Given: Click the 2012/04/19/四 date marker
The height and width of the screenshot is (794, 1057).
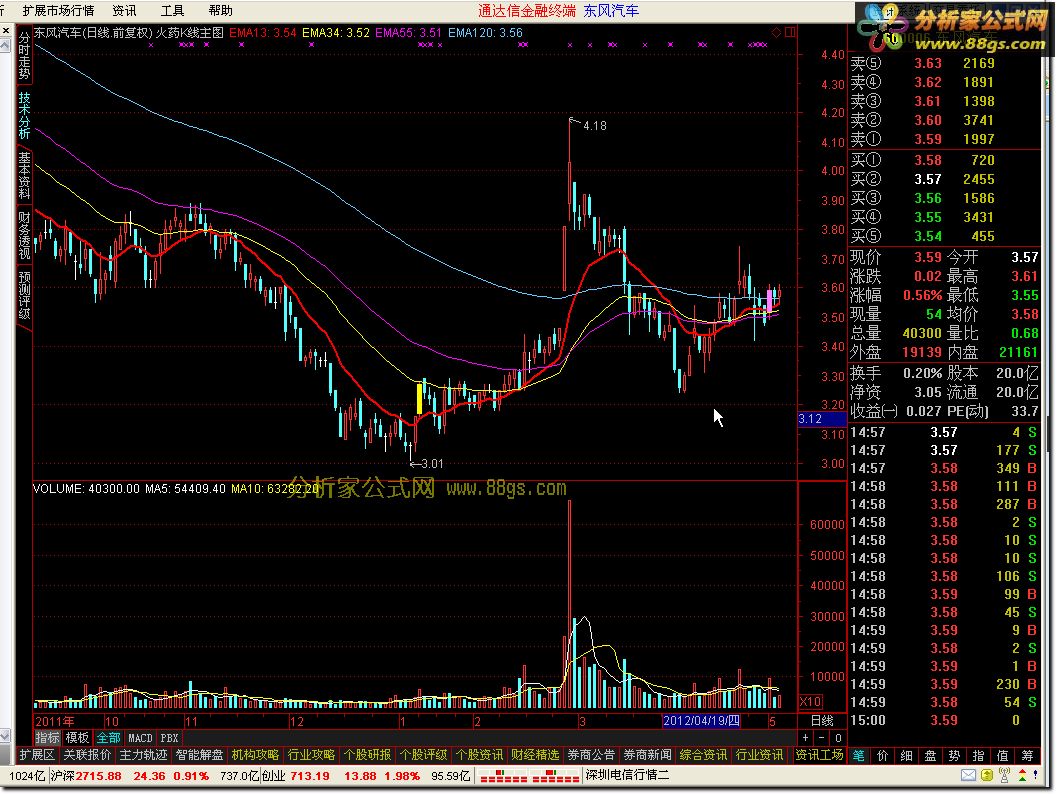Looking at the screenshot, I should coord(701,721).
